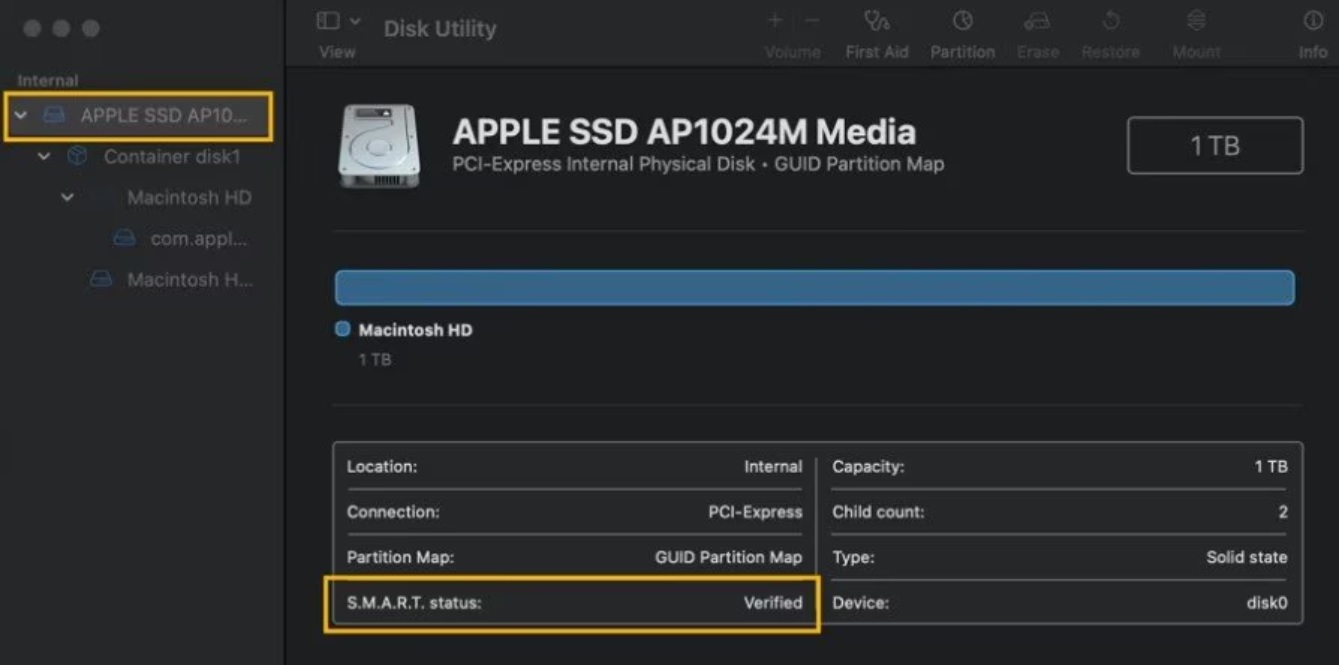1339x665 pixels.
Task: Click the Capacity label in table
Action: coord(868,467)
